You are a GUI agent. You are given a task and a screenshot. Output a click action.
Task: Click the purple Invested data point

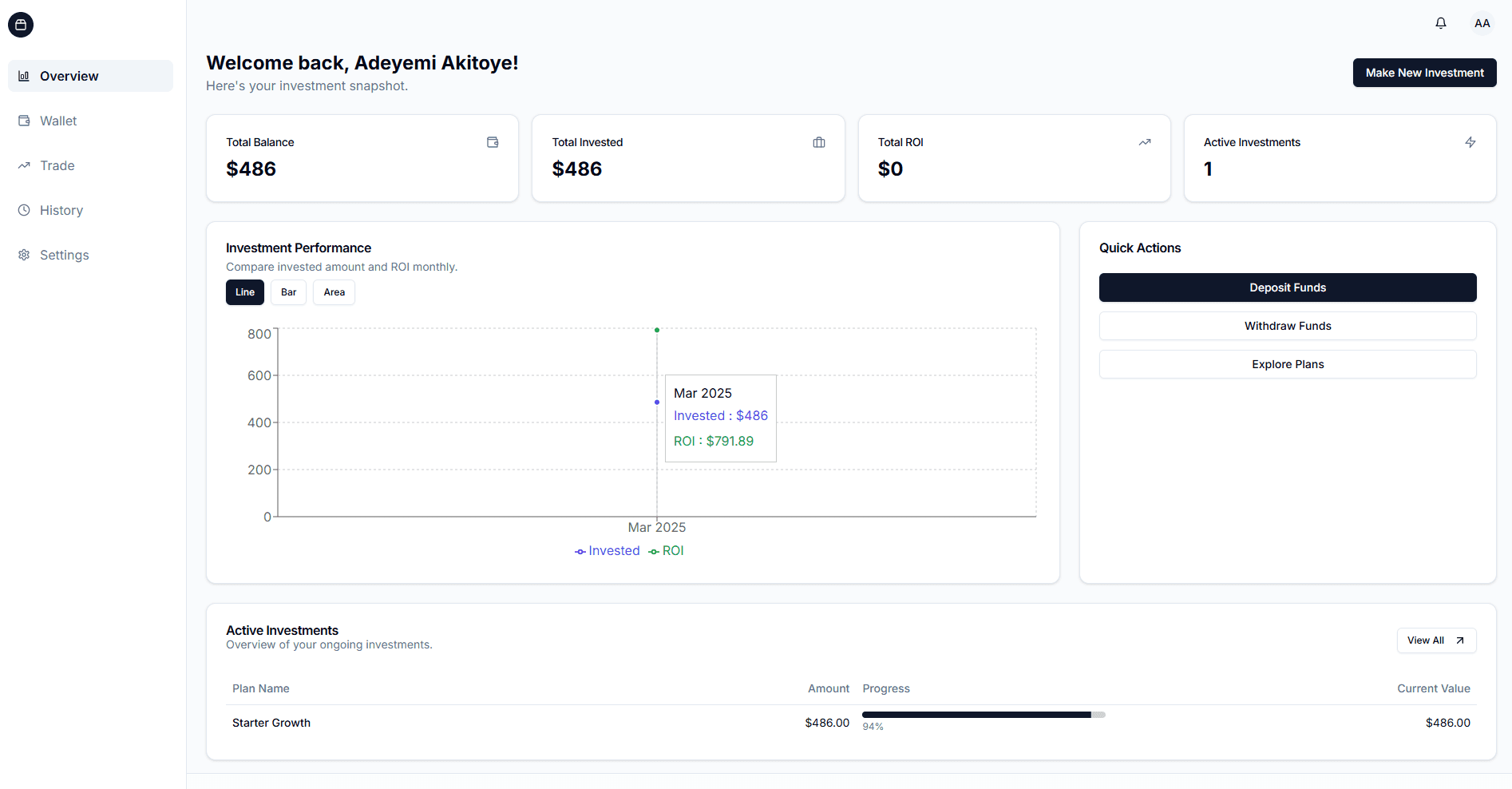click(657, 402)
